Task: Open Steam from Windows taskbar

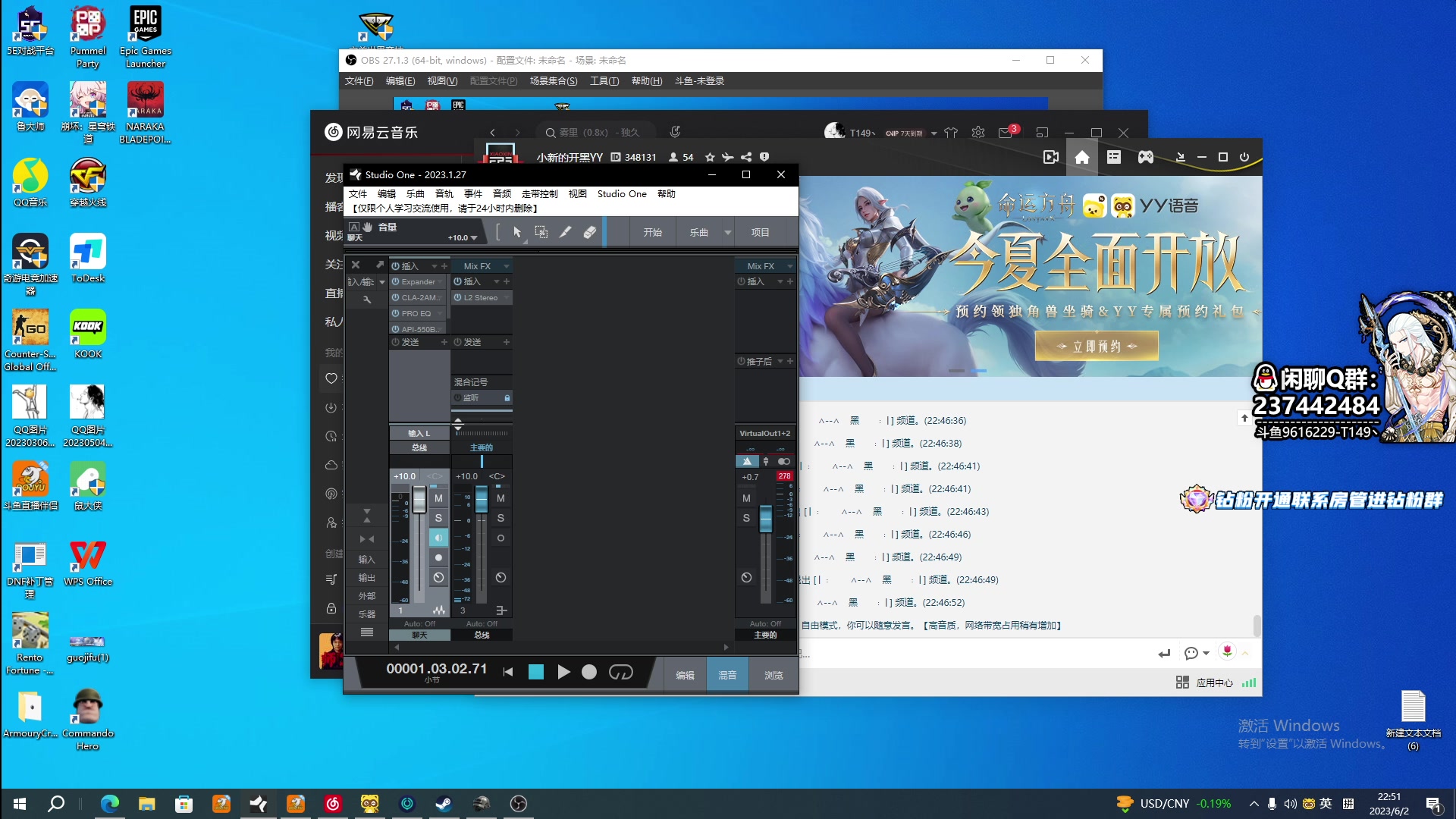Action: point(444,804)
